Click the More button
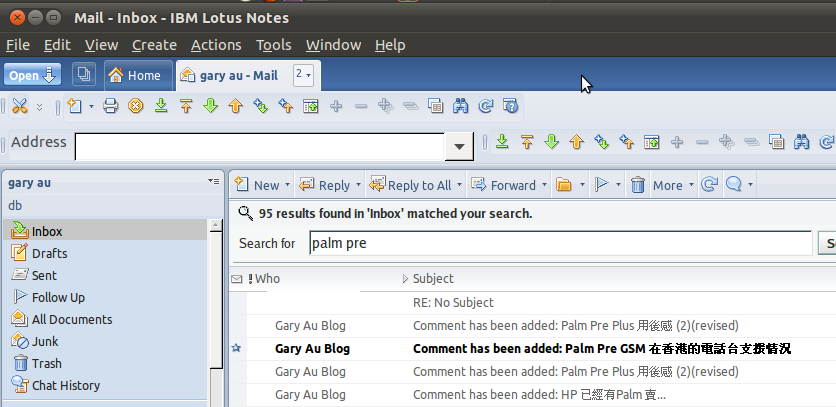Image resolution: width=836 pixels, height=407 pixels. [x=668, y=185]
